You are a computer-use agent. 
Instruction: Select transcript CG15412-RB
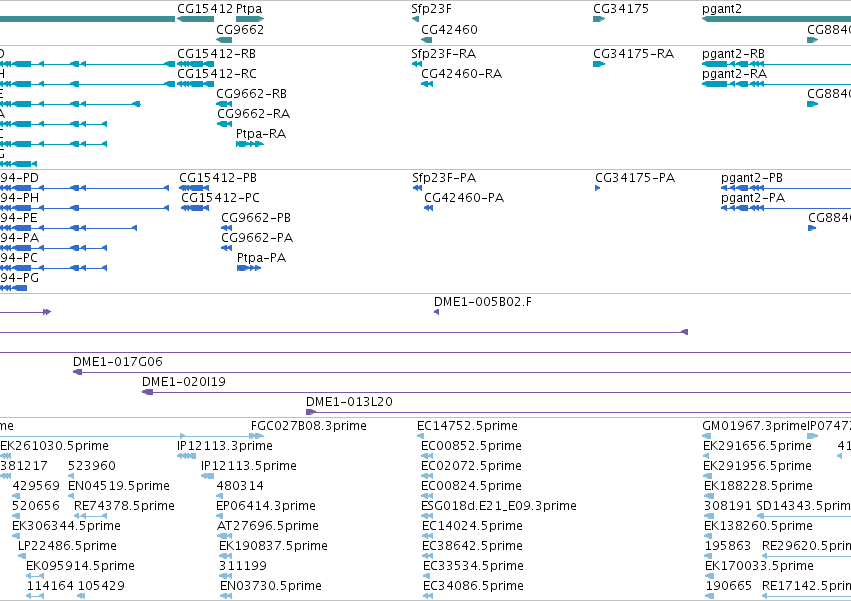pos(216,54)
